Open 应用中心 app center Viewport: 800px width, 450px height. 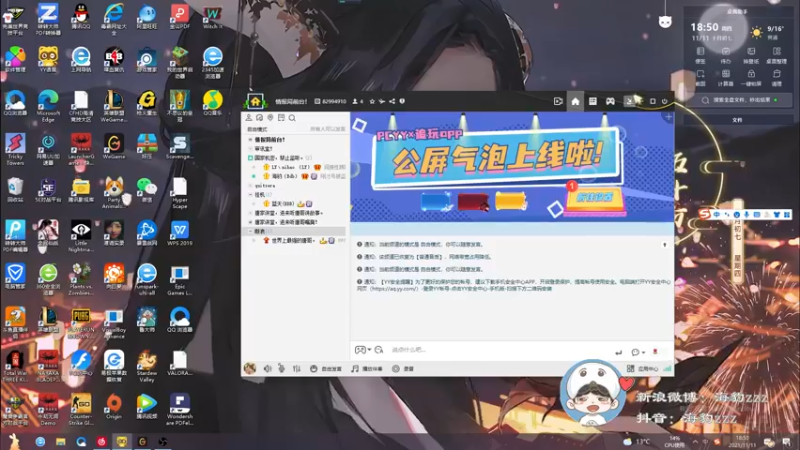point(642,368)
